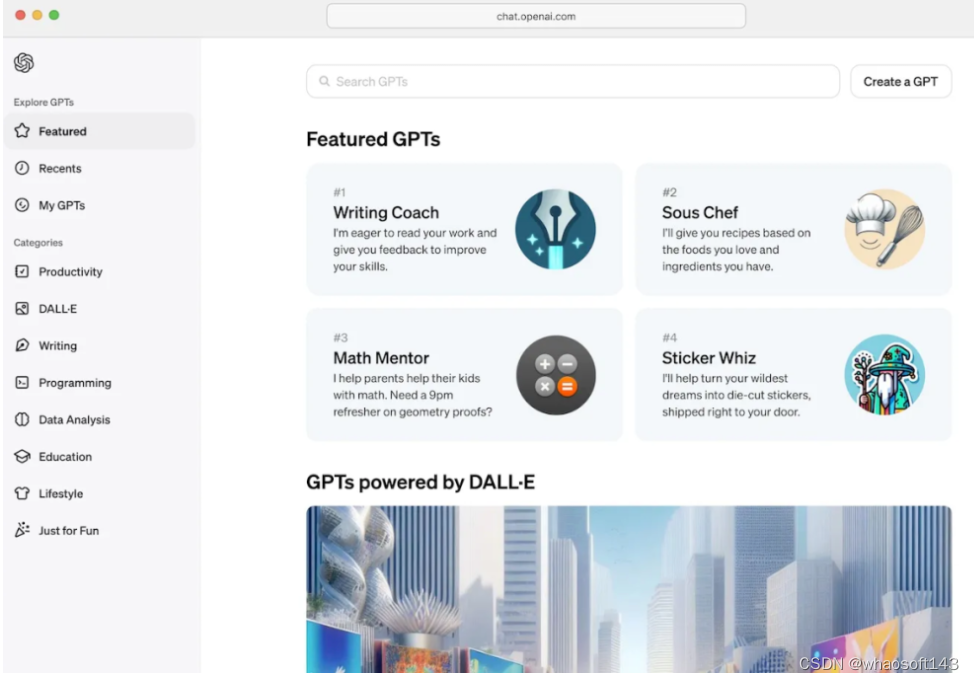The image size is (974, 680).
Task: Open the Writing Coach title
Action: click(386, 212)
